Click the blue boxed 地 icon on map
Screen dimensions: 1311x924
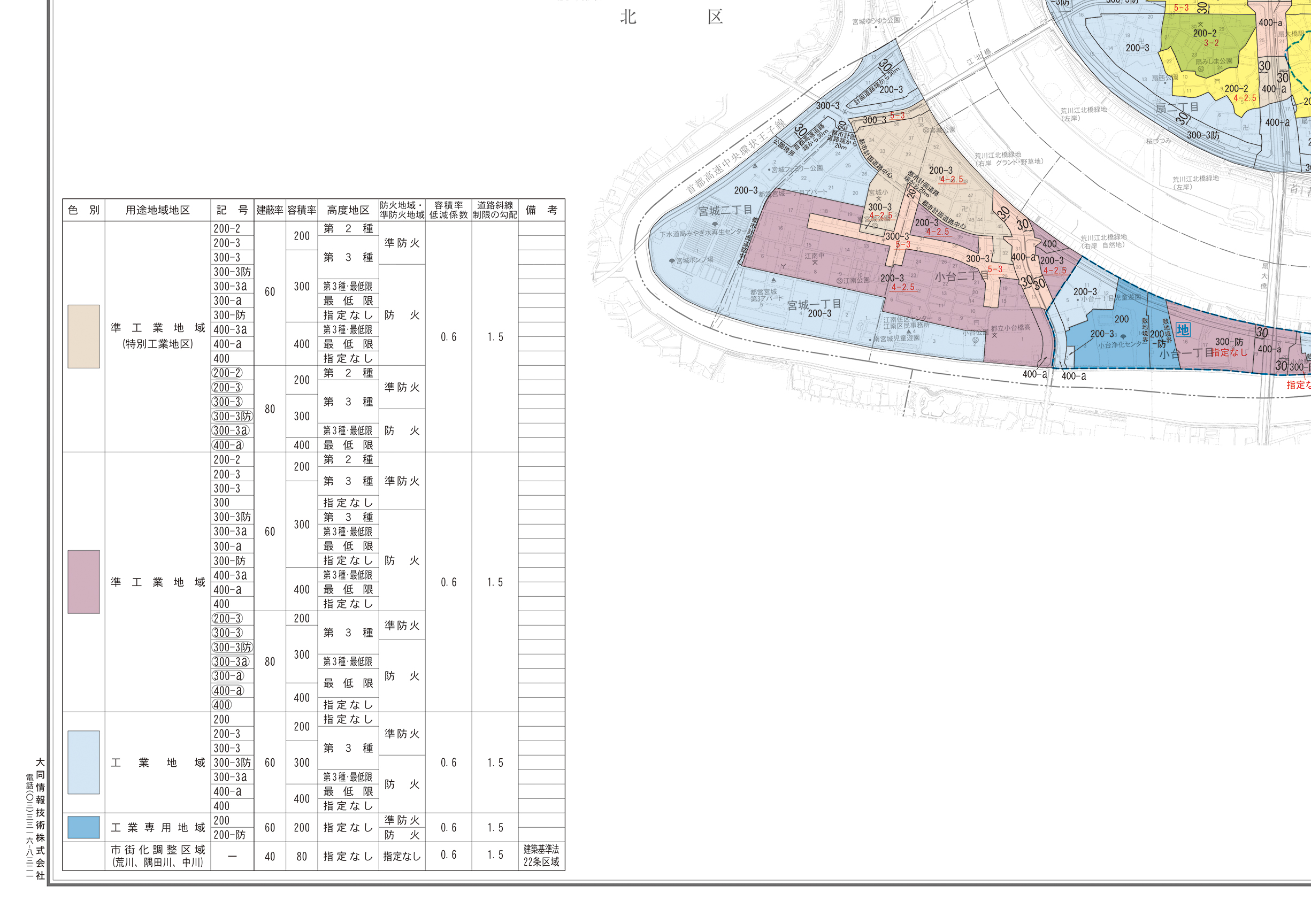point(1183,330)
